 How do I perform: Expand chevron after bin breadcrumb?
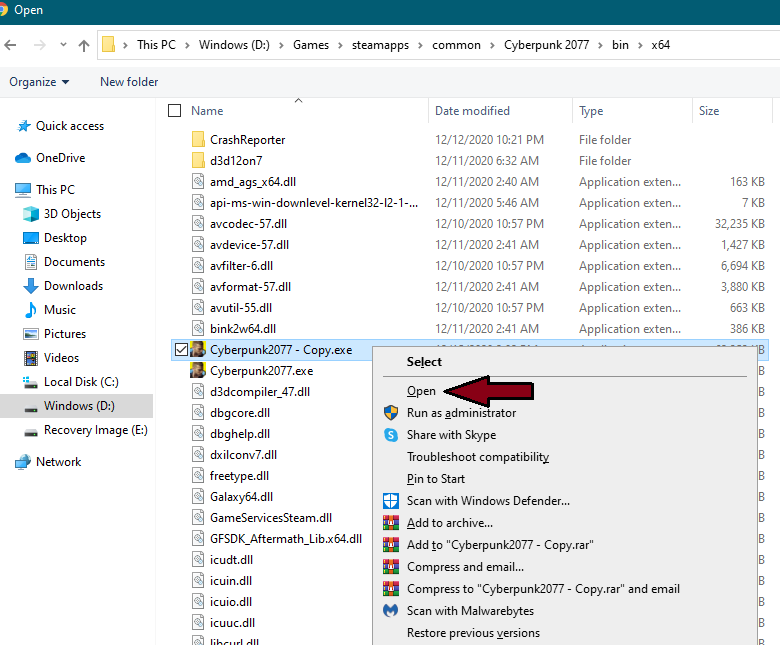coord(640,45)
